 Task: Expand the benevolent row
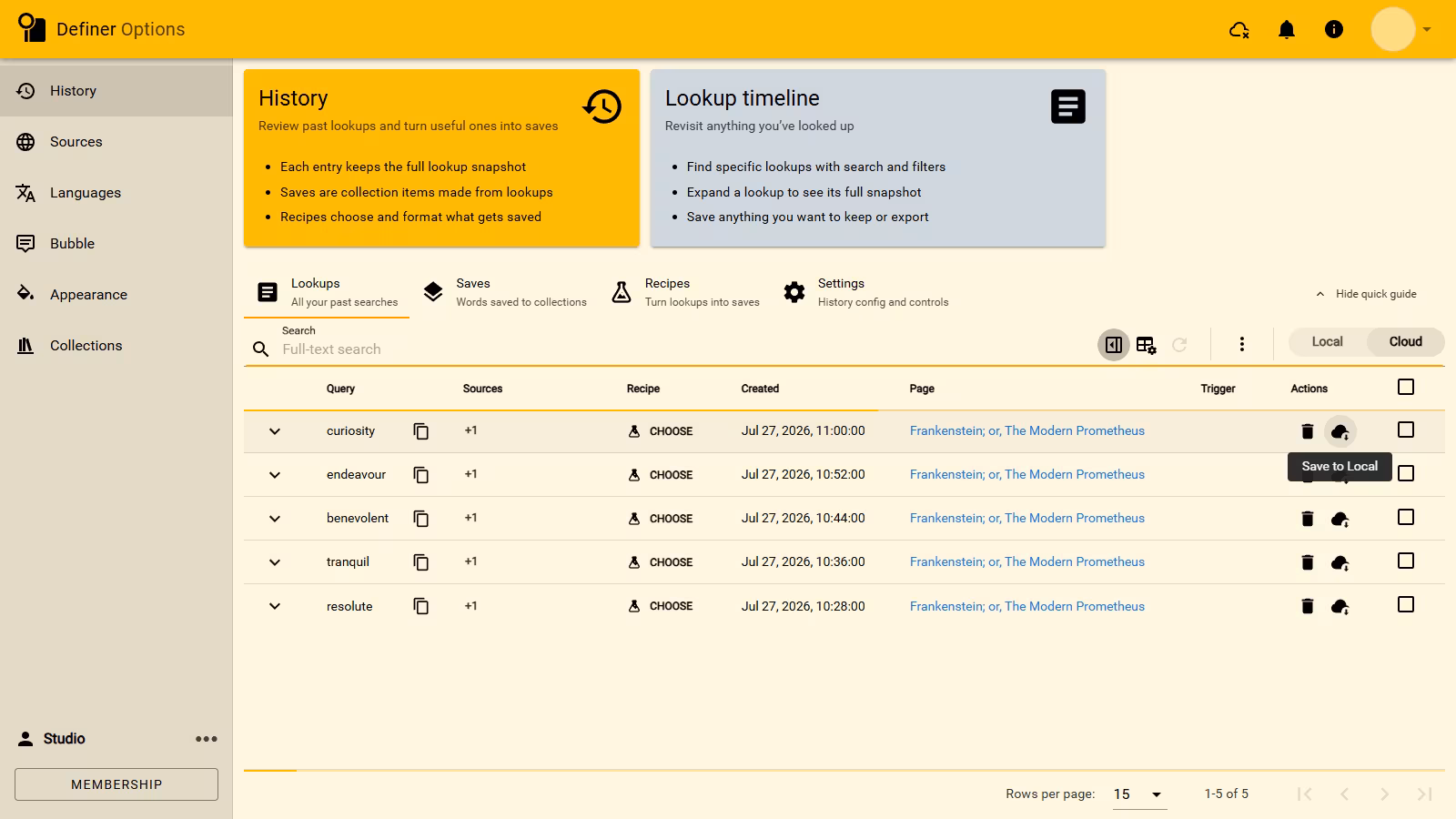point(275,519)
